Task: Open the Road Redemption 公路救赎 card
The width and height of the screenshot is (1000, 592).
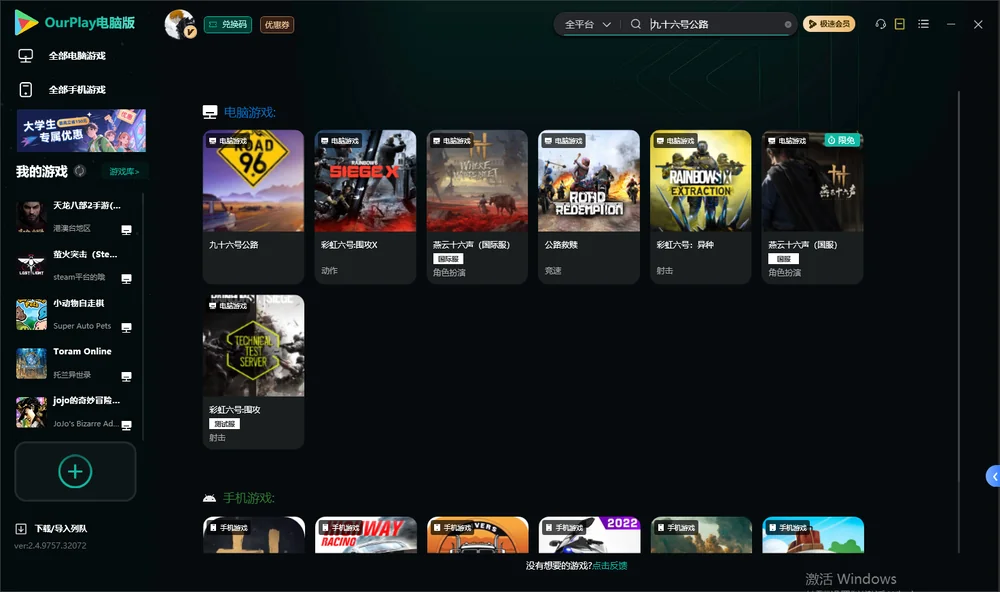Action: [x=589, y=207]
